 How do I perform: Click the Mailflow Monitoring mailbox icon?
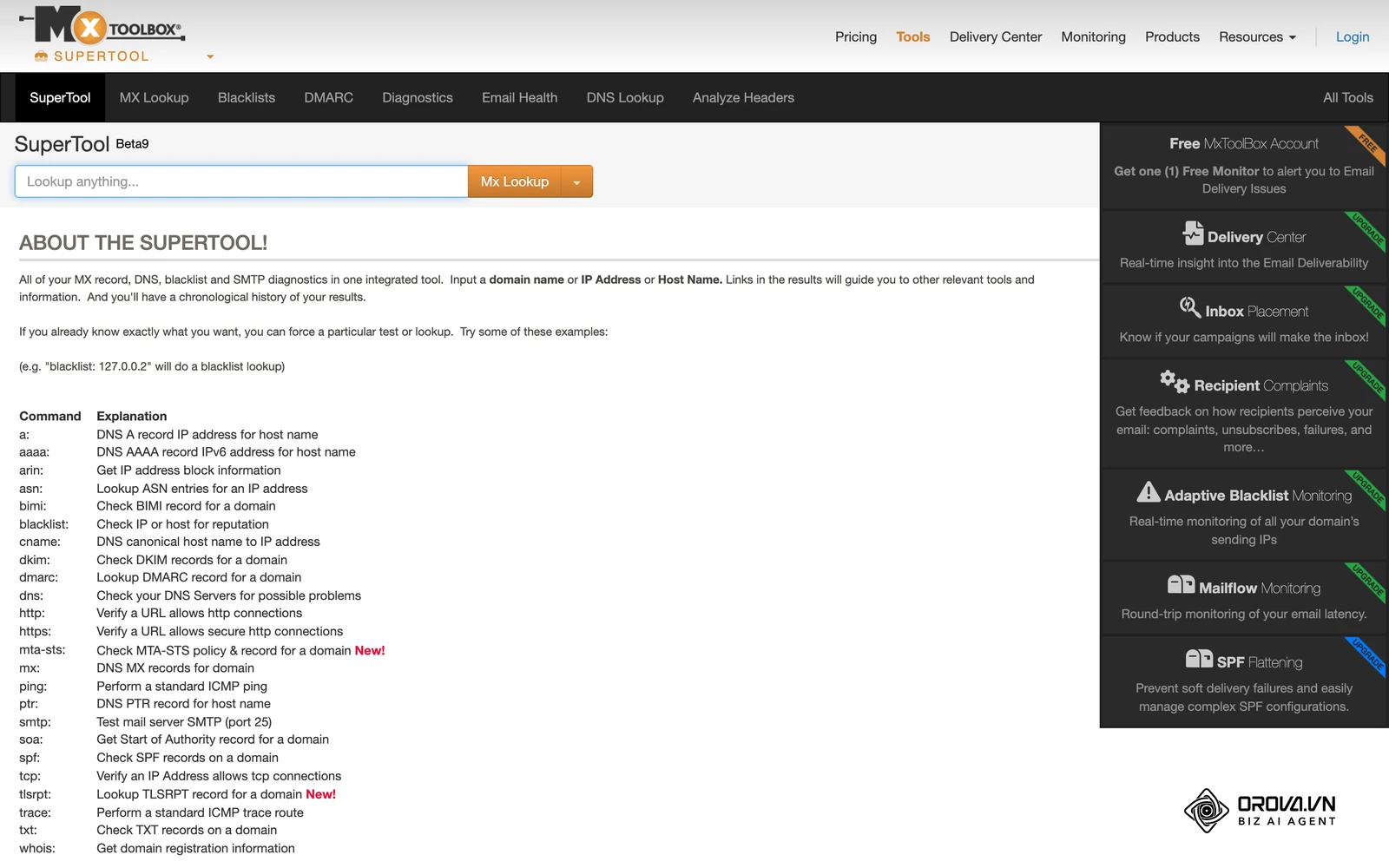pos(1181,584)
